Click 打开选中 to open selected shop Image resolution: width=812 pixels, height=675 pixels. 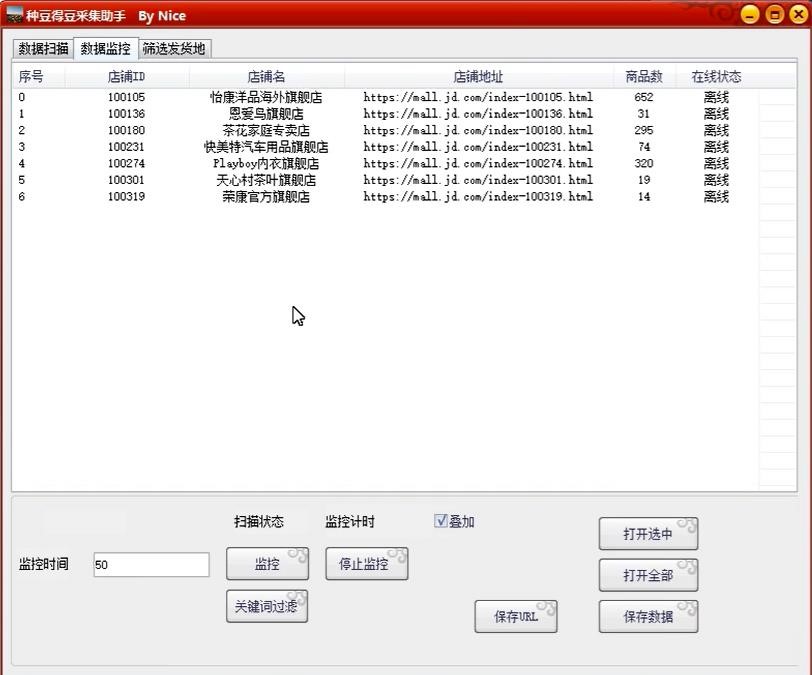coord(648,533)
